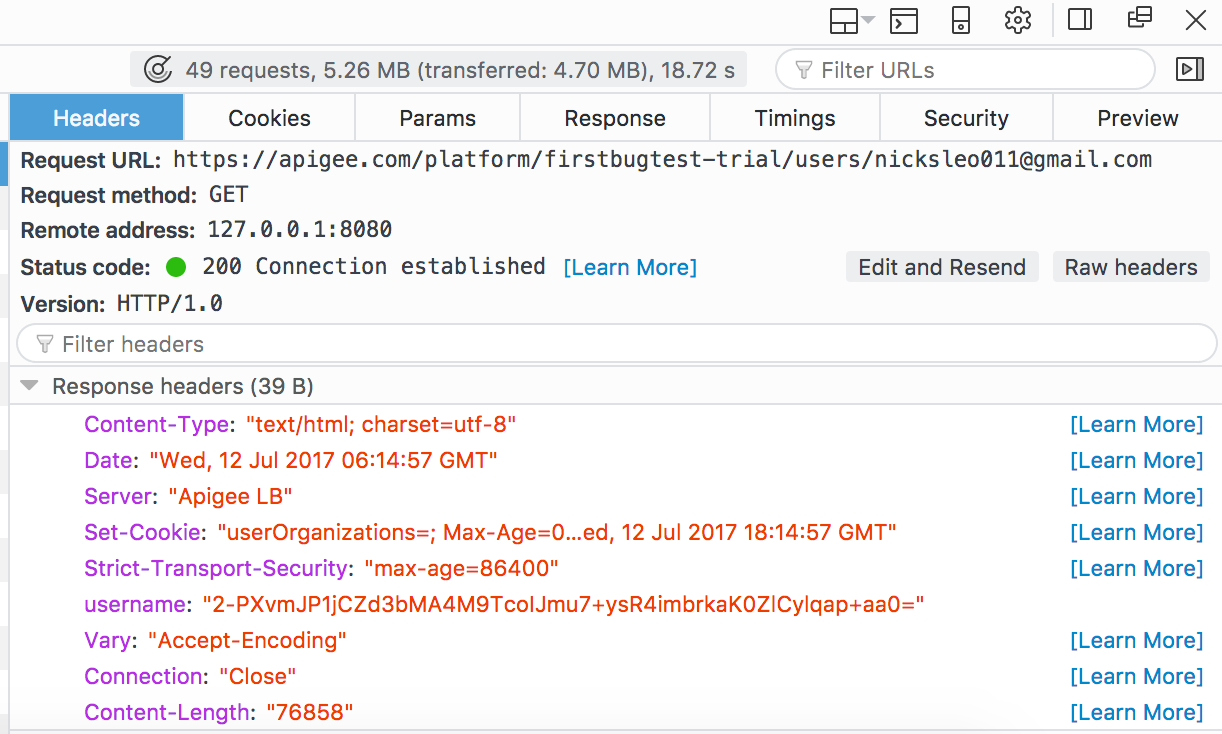View the Timings tab
1222x734 pixels.
click(794, 118)
